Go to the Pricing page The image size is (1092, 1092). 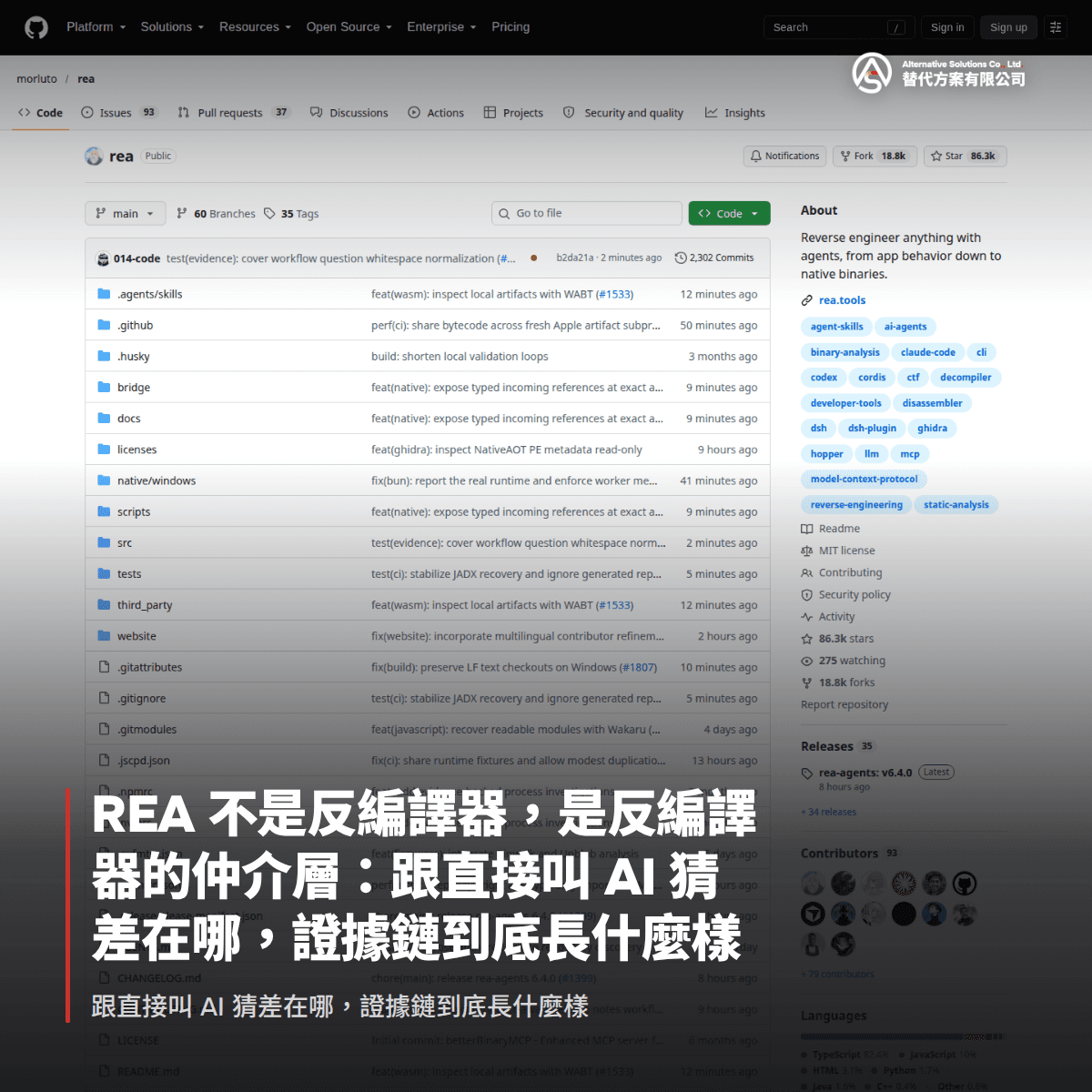(x=511, y=27)
